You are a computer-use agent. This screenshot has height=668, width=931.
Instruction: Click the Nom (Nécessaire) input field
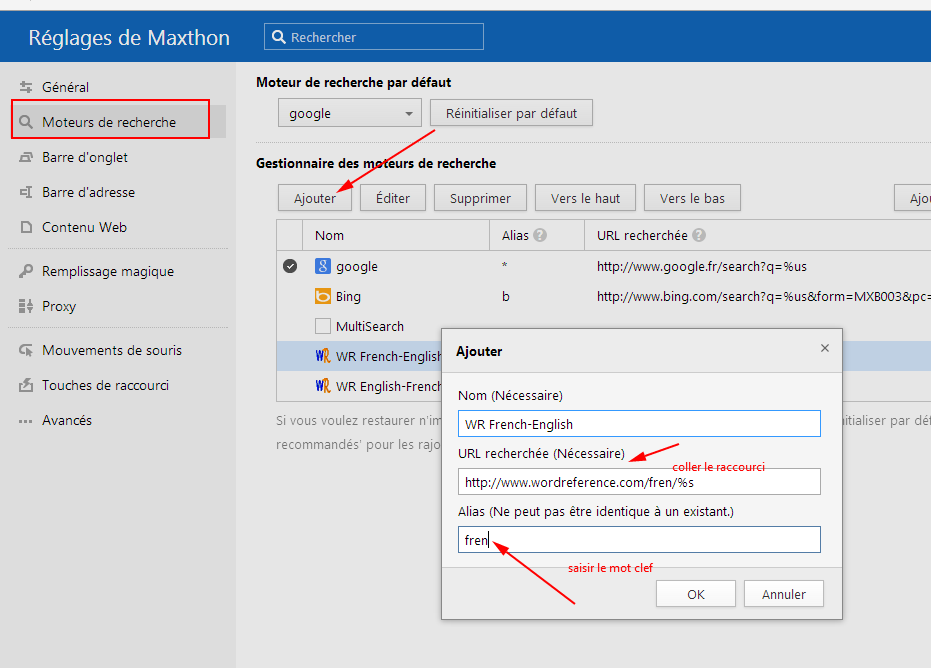point(639,424)
